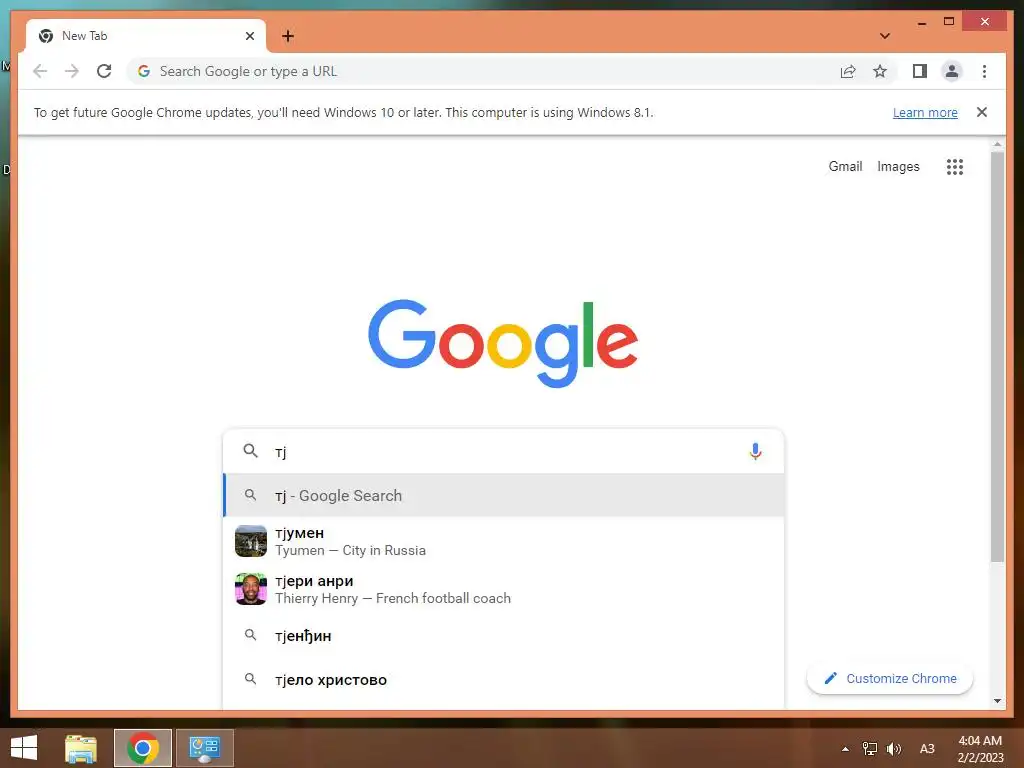Open the Google apps grid
The width and height of the screenshot is (1024, 768).
tap(955, 167)
